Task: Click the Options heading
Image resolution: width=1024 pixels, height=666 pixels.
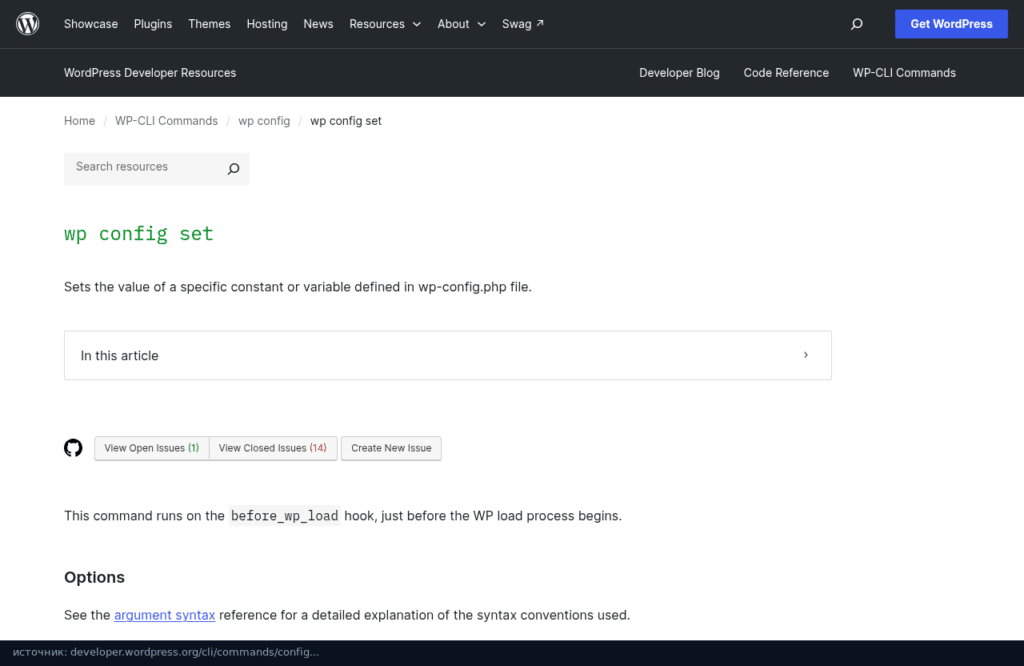Action: click(x=94, y=577)
